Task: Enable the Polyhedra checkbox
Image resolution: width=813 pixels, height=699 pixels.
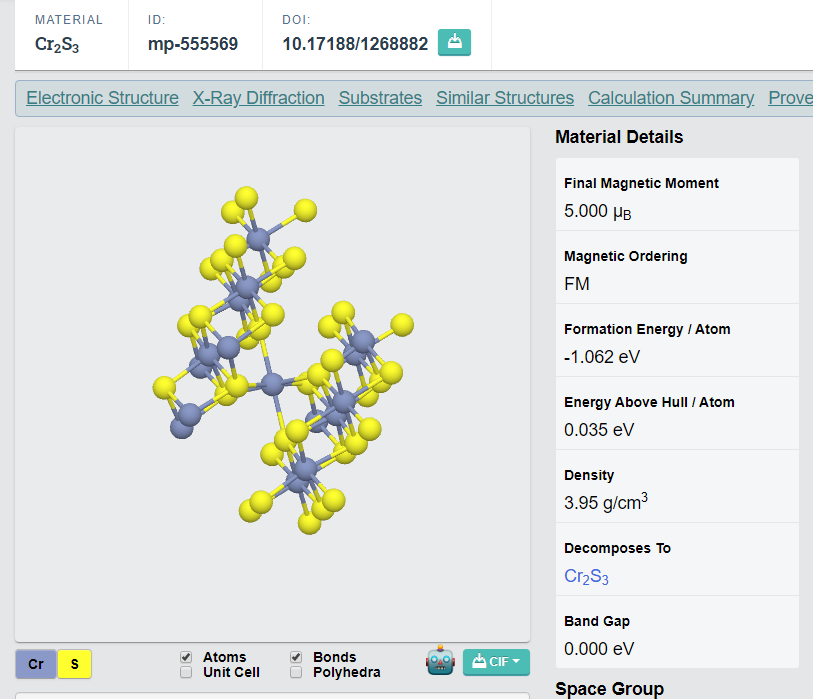Action: click(x=296, y=672)
